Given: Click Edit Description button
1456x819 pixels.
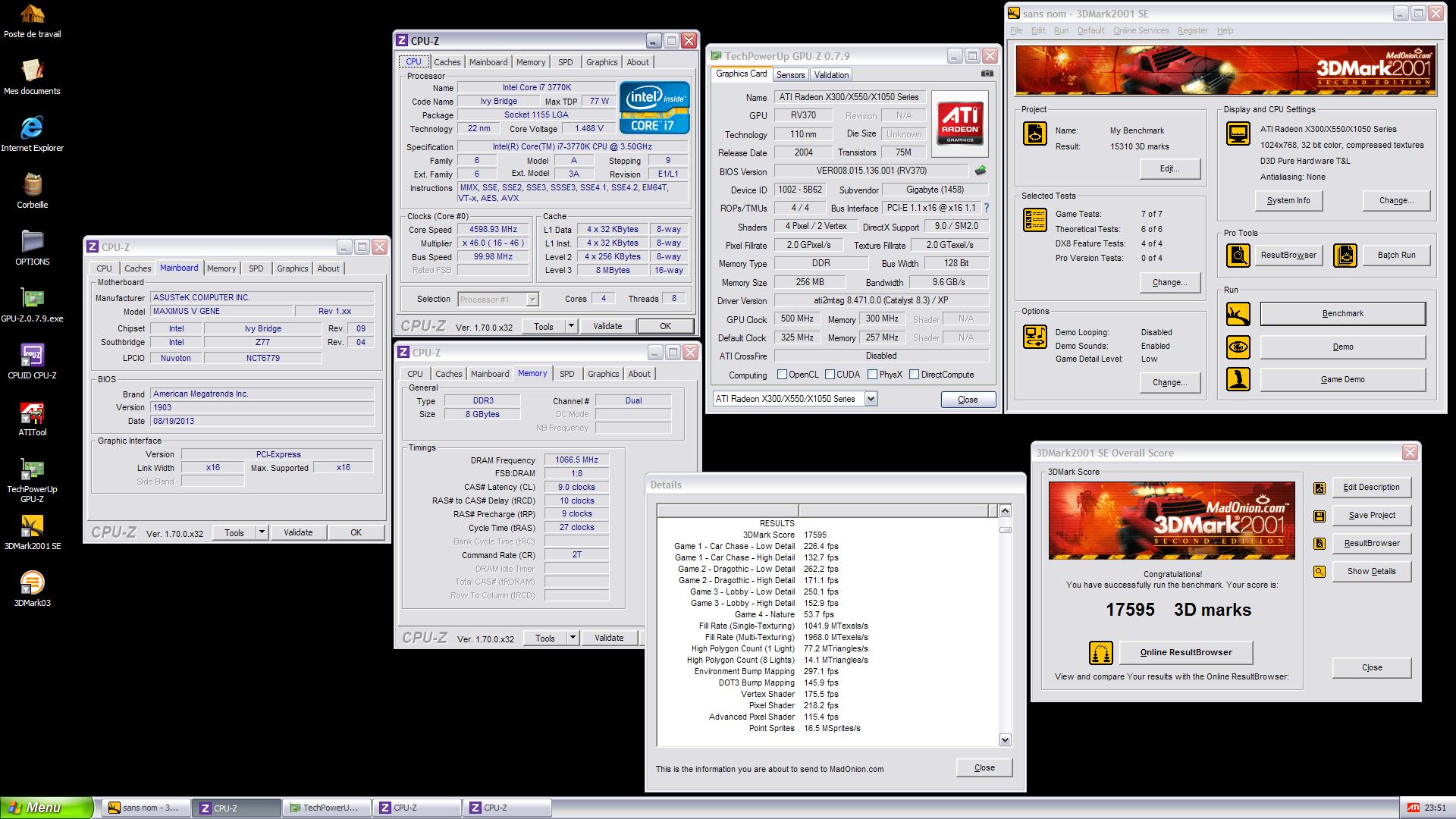Looking at the screenshot, I should point(1371,487).
